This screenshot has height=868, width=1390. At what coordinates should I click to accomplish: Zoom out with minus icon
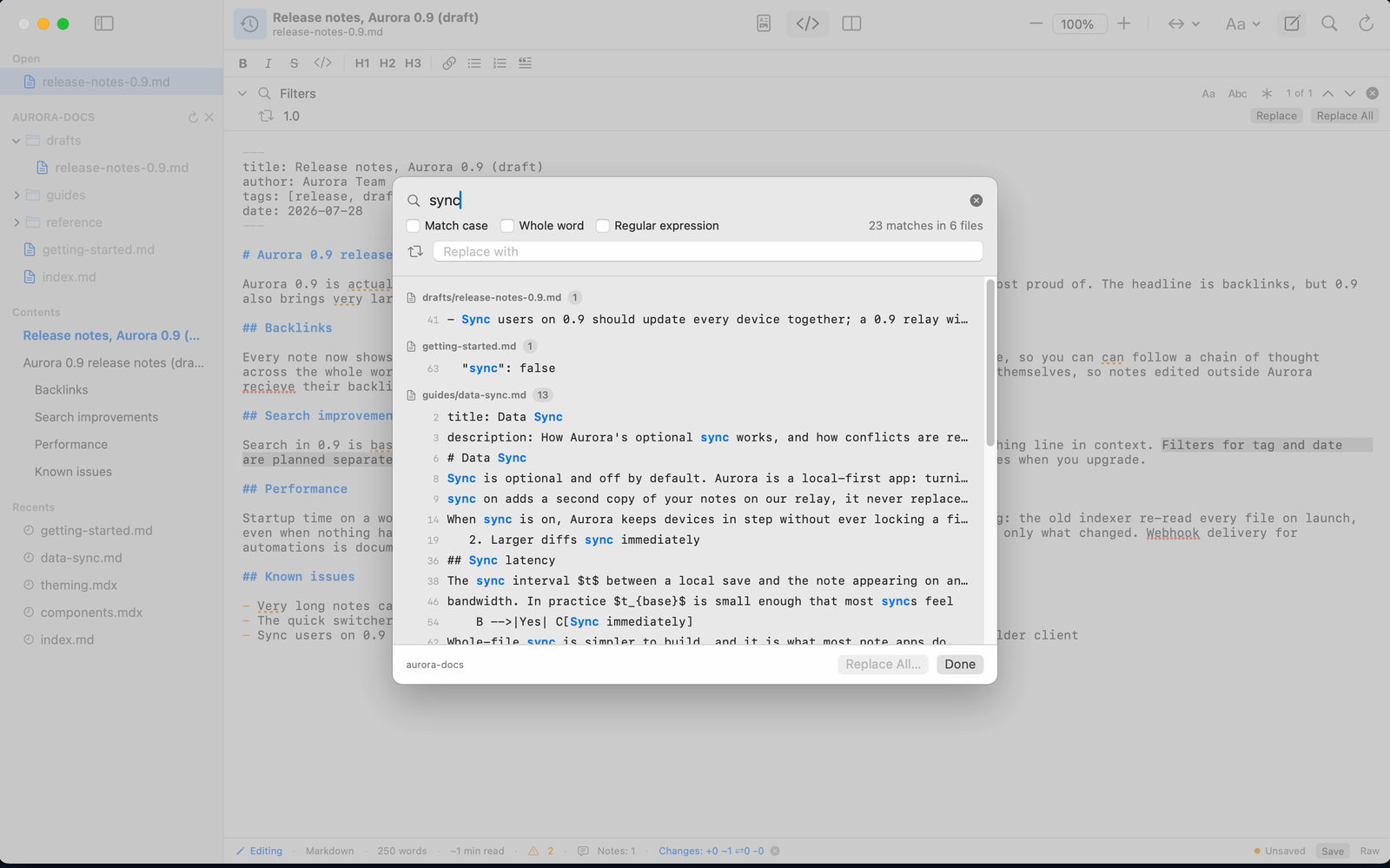pyautogui.click(x=1036, y=23)
